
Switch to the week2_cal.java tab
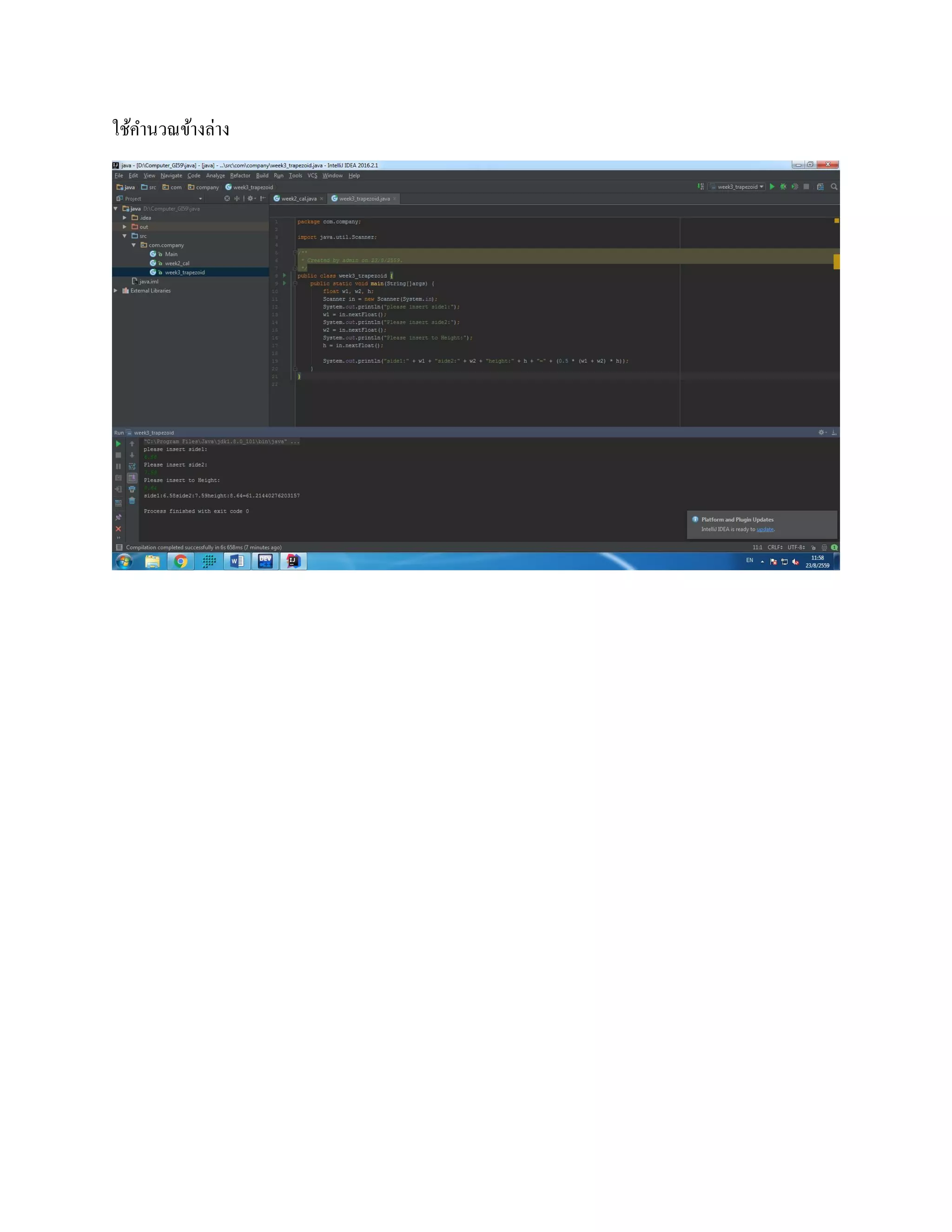[298, 199]
